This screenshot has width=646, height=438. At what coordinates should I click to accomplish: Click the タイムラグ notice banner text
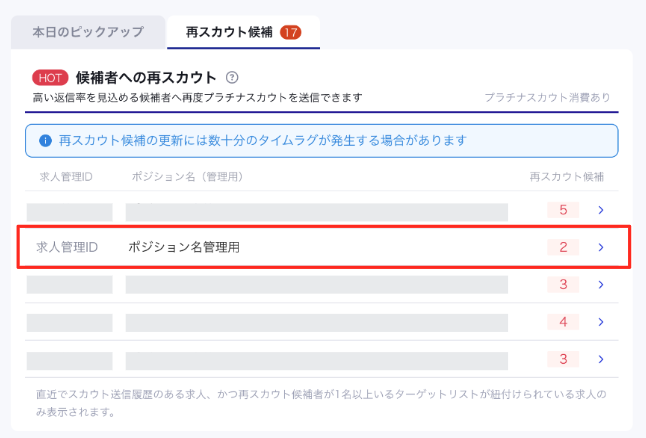point(263,141)
